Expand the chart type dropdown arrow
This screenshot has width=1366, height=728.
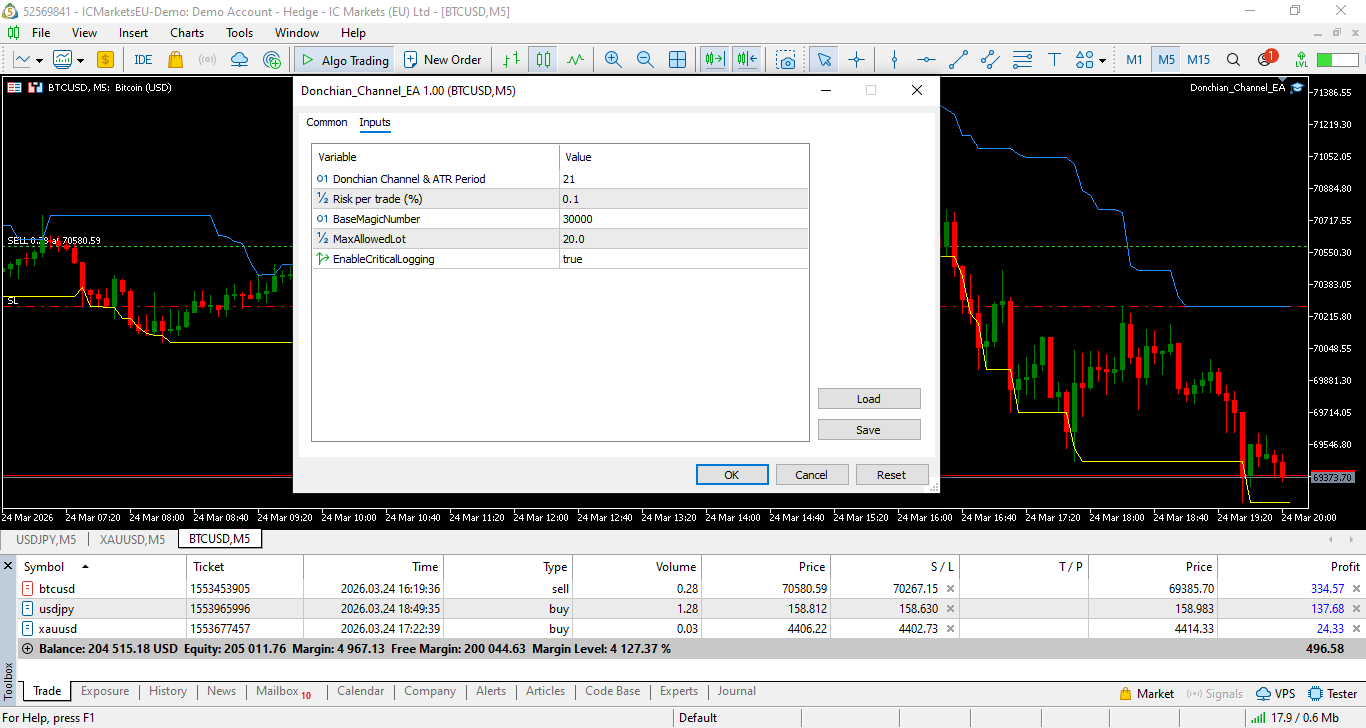click(x=39, y=60)
